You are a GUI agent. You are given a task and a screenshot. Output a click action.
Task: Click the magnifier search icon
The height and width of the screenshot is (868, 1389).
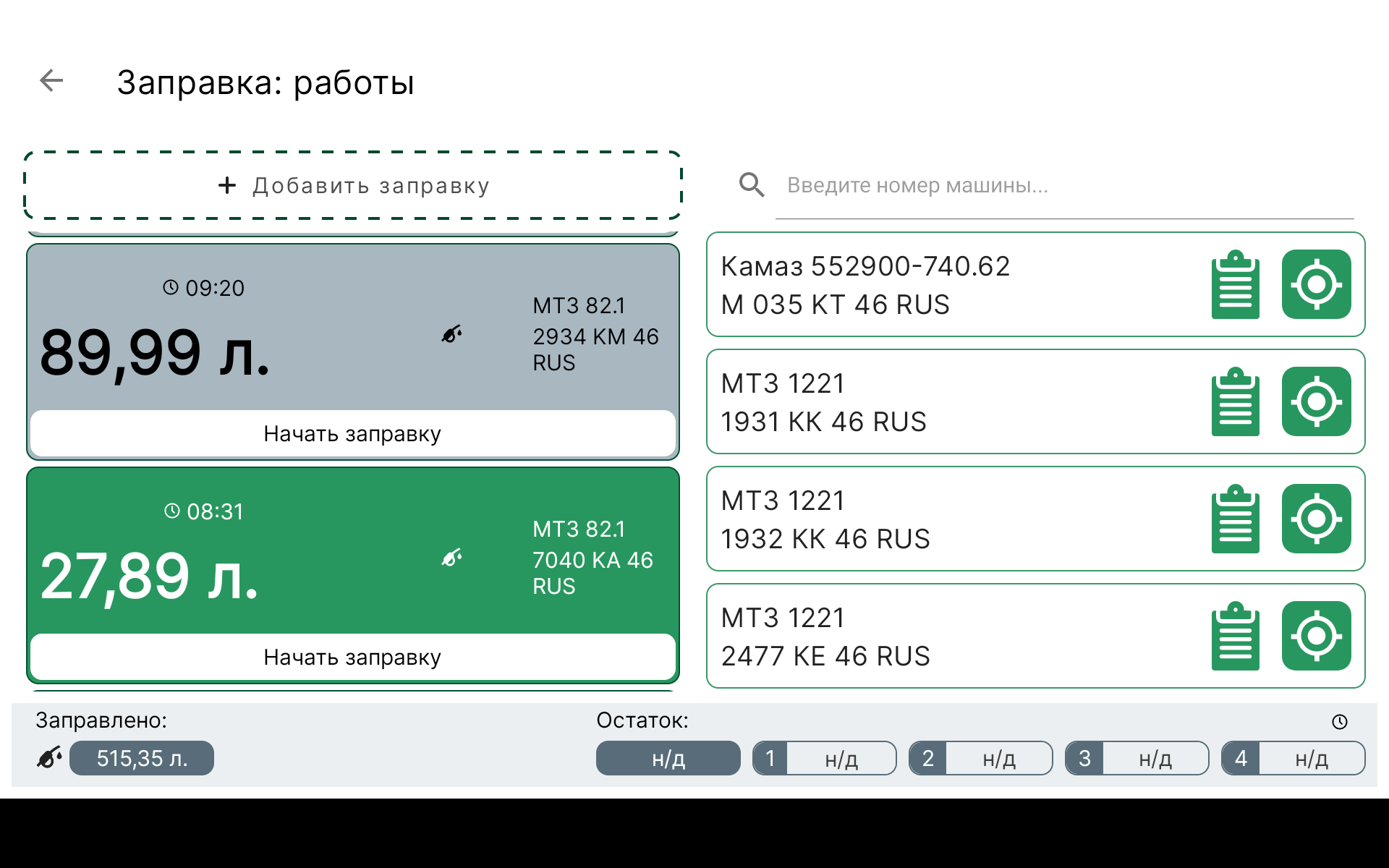[752, 185]
